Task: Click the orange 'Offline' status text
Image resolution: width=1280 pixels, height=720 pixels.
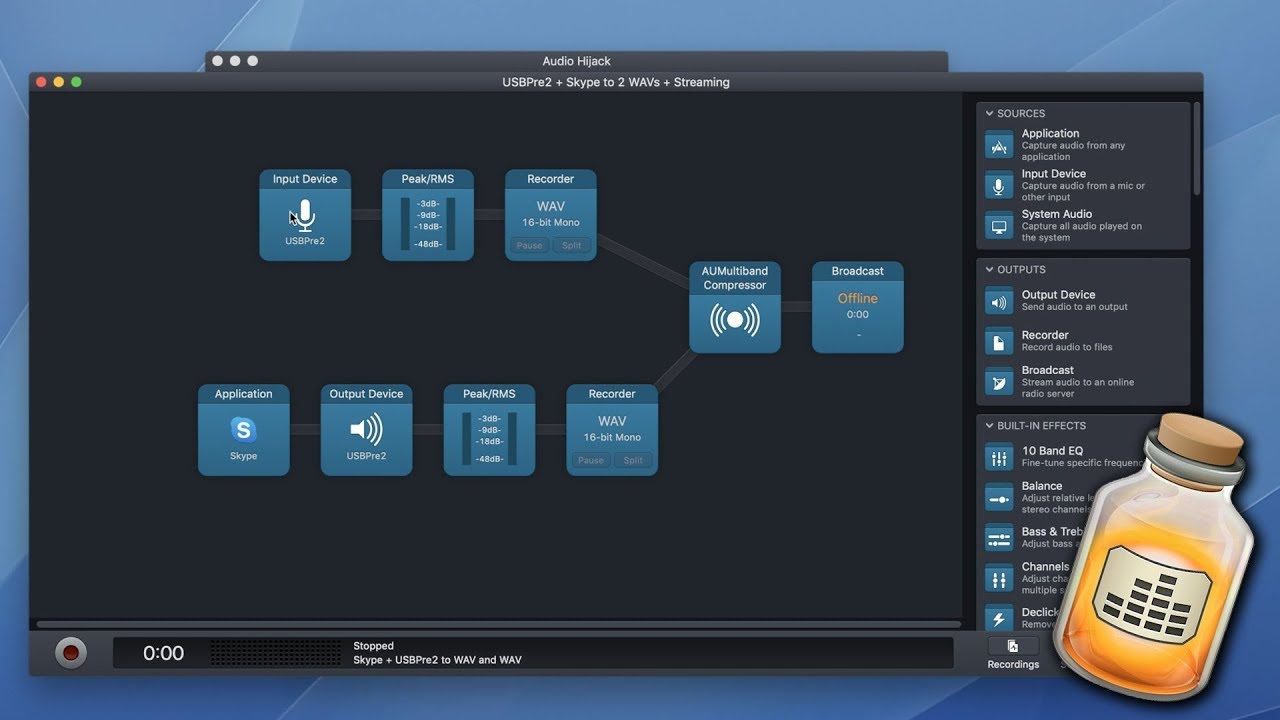Action: (x=858, y=298)
